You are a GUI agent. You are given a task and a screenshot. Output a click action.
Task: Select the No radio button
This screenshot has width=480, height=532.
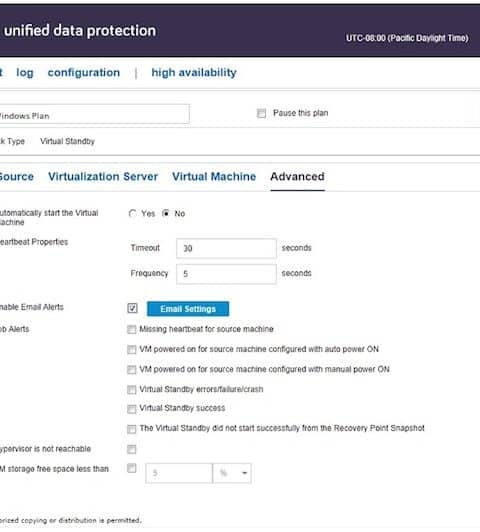[x=166, y=213]
